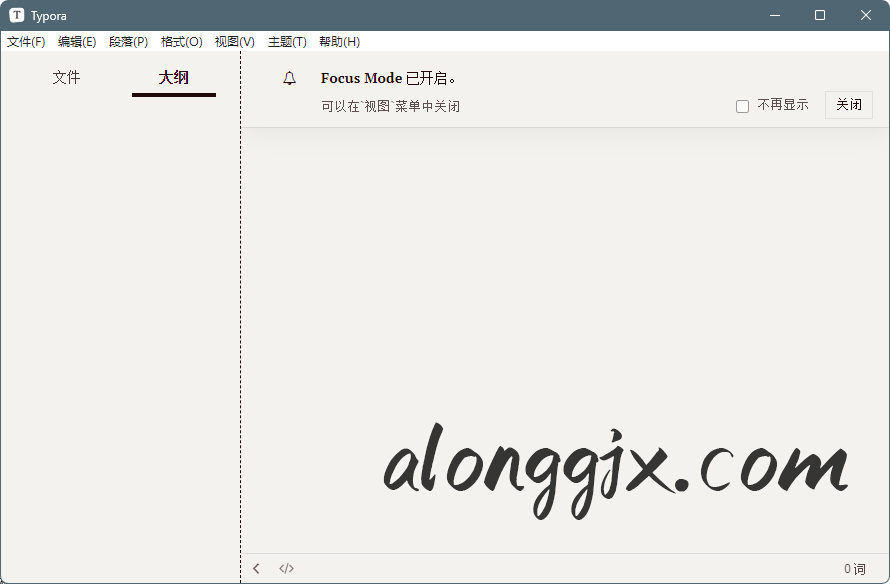Show word count details at 0 词
890x584 pixels.
pyautogui.click(x=854, y=569)
